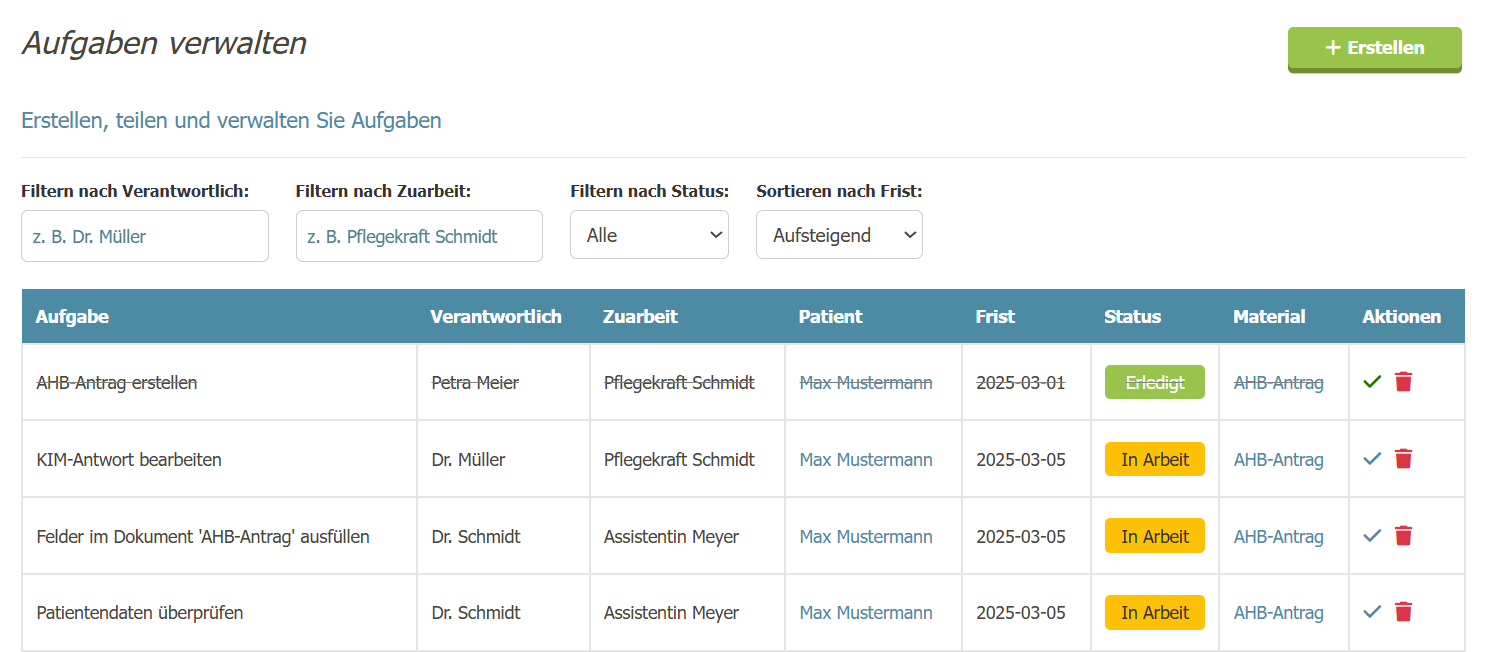
Task: Open 'AHB-Antrag' material link for 'Patientendaten überprüfen'
Action: tap(1278, 612)
